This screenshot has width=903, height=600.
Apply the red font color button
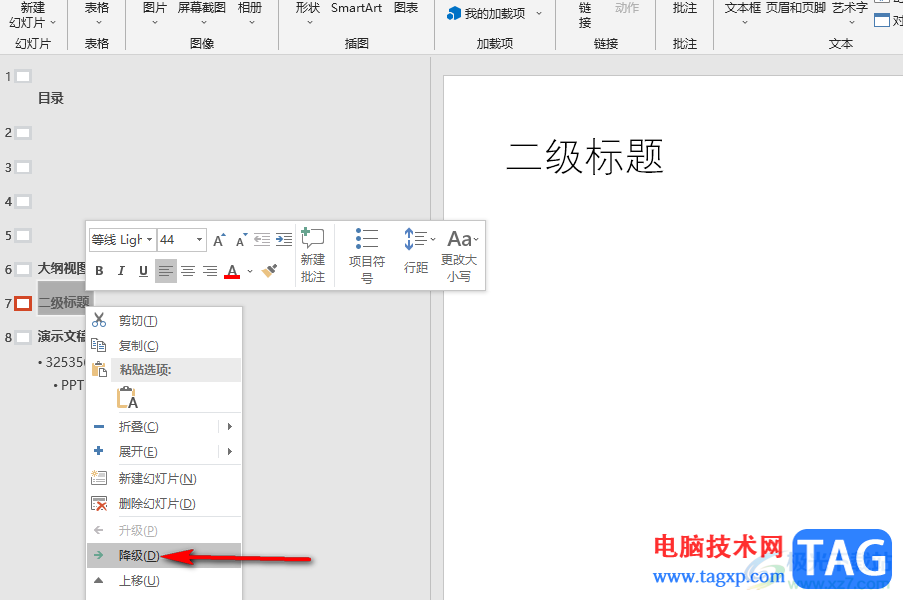pos(232,271)
